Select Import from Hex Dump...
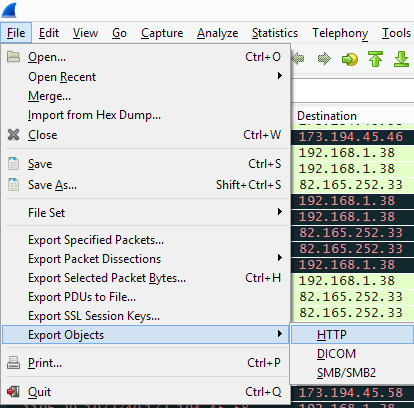 coord(145,115)
